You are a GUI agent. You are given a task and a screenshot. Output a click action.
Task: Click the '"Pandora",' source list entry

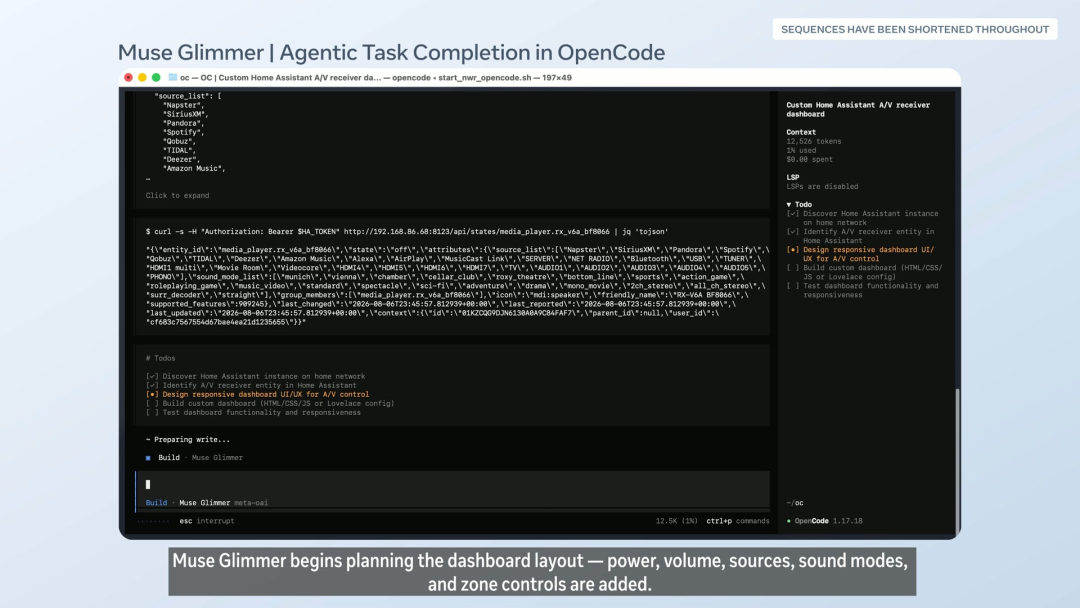(x=183, y=123)
